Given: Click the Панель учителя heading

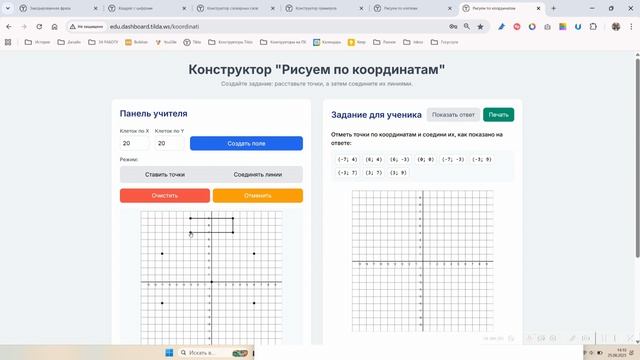Looking at the screenshot, I should click(x=153, y=113).
